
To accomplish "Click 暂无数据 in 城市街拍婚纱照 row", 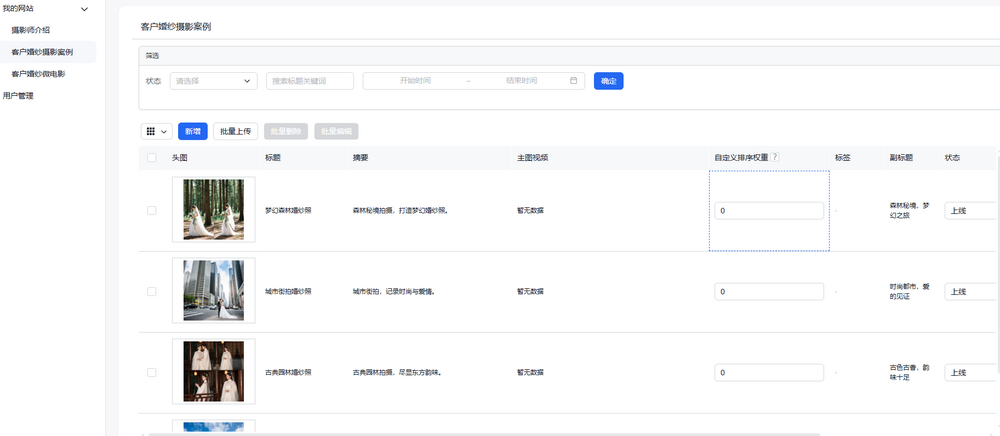I will 531,291.
